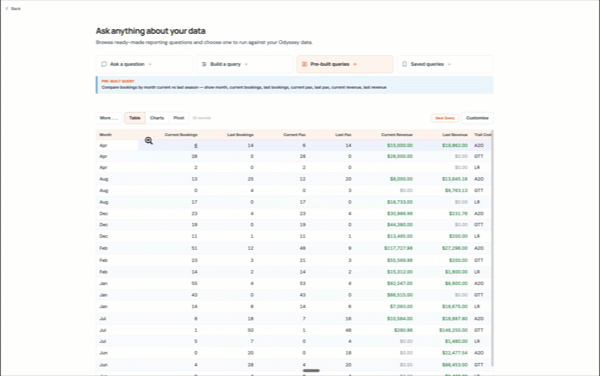Screen dimensions: 600x376
Task: Click the records count label beside Pivot
Action: click(202, 118)
